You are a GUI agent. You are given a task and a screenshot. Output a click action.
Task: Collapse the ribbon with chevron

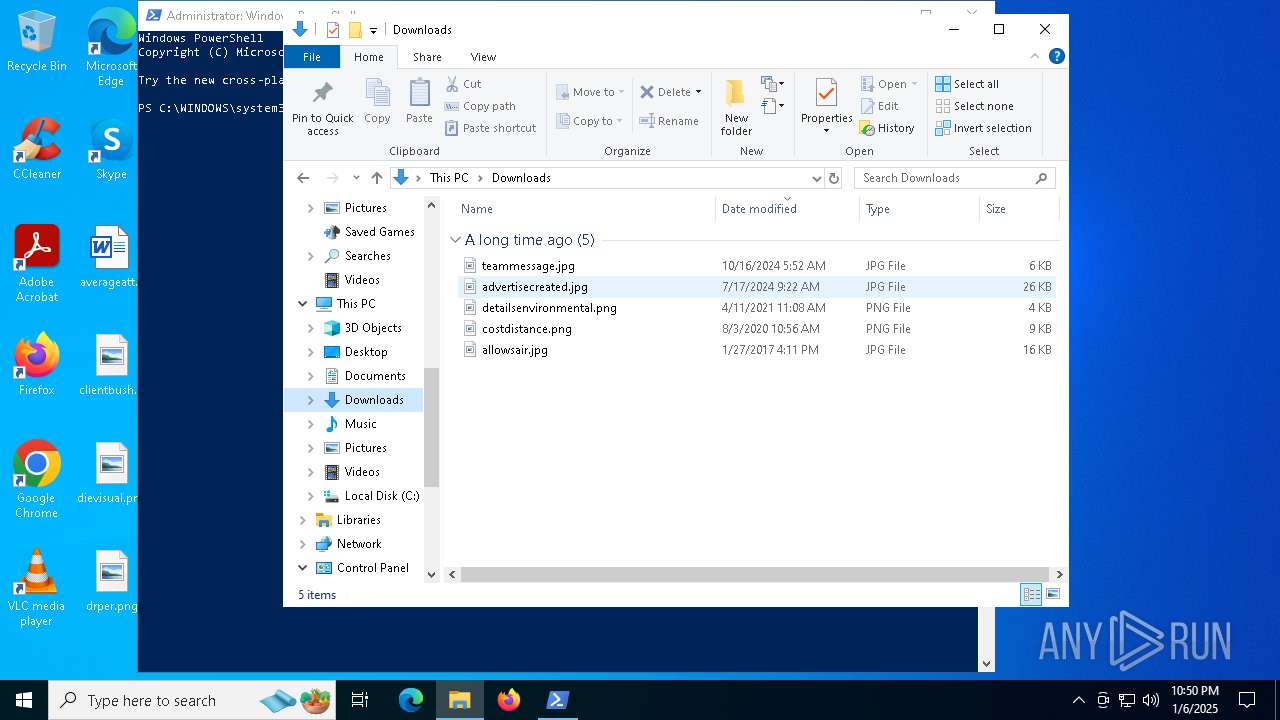coord(1036,56)
